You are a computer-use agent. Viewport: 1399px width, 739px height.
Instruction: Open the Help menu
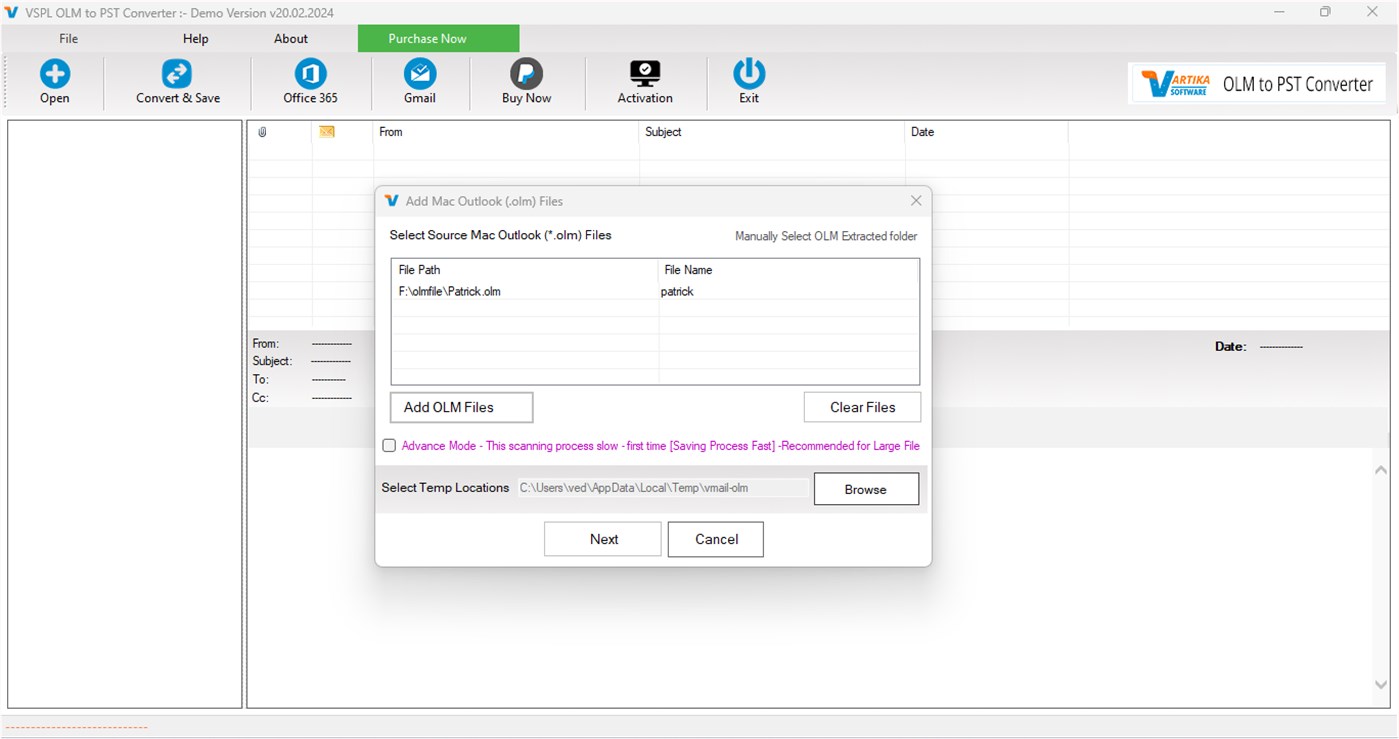[195, 38]
